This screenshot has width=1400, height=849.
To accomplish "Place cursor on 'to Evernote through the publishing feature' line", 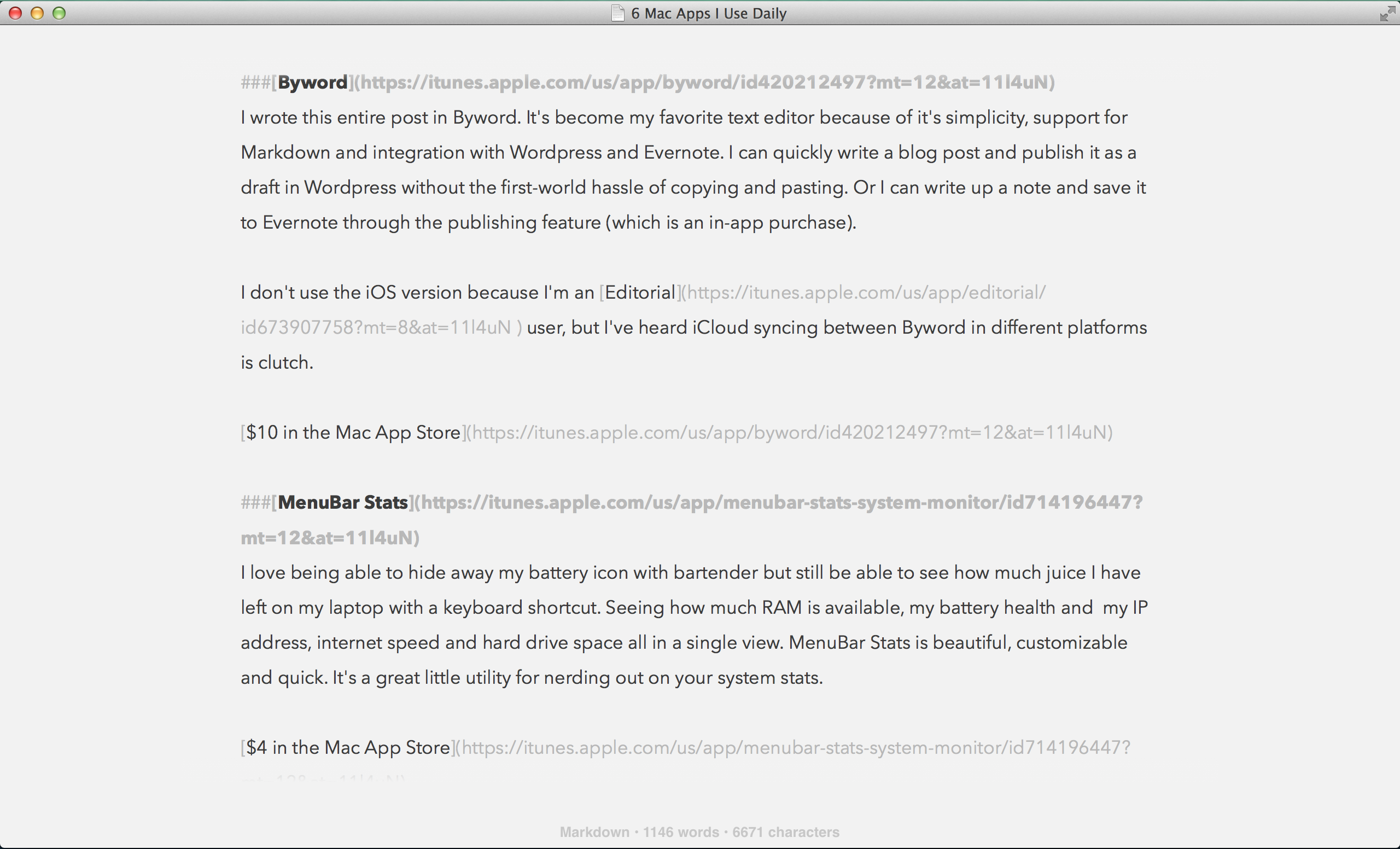I will (x=549, y=223).
